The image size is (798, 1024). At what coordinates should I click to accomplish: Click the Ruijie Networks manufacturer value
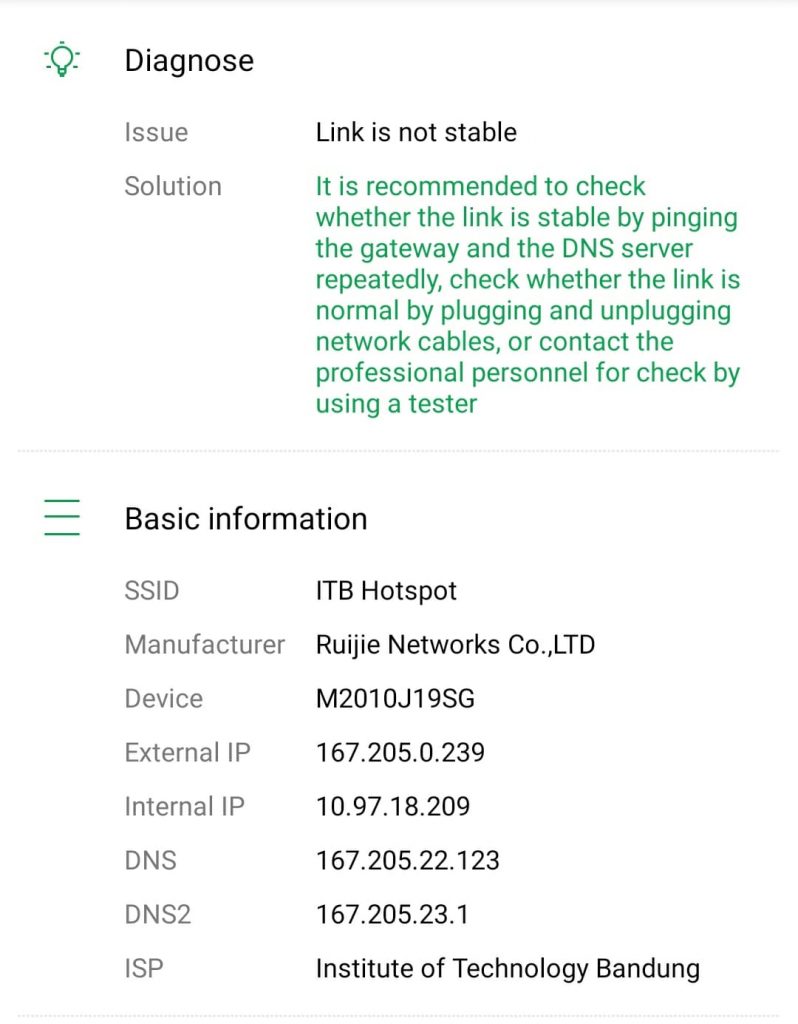tap(455, 644)
